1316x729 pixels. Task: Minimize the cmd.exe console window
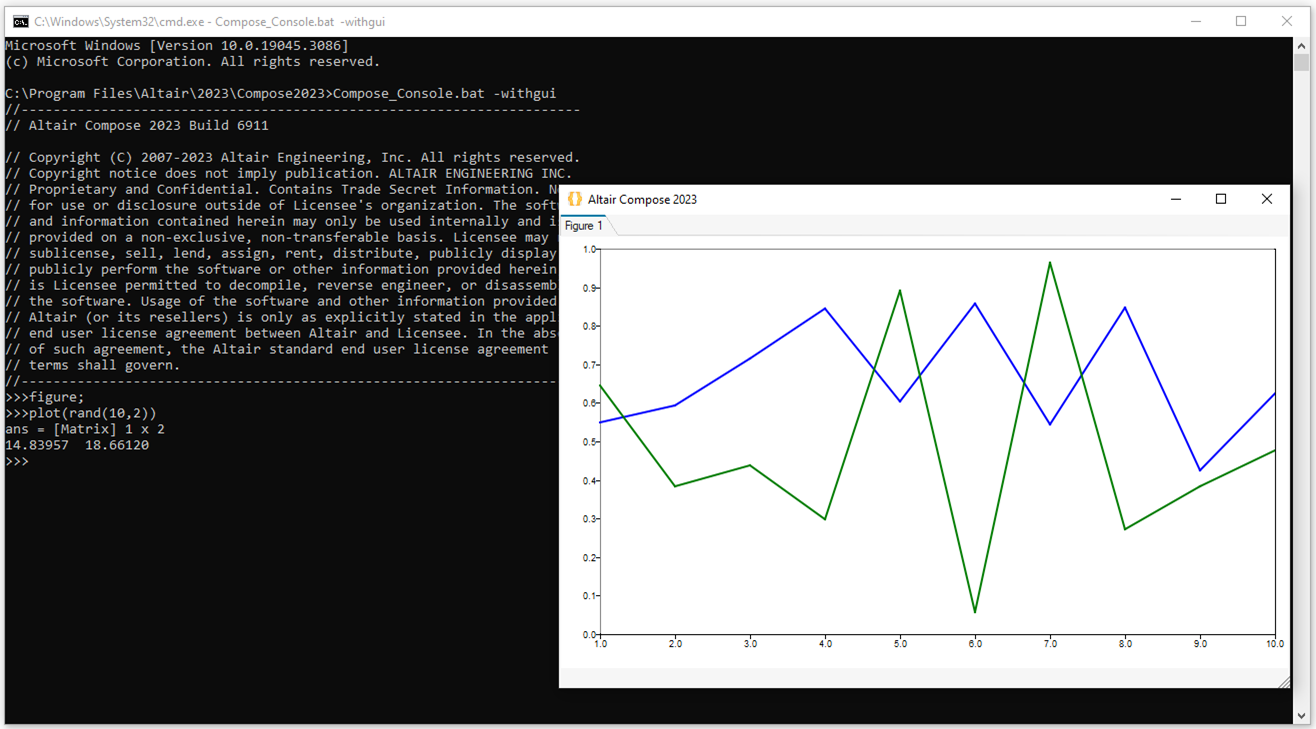coord(1196,21)
